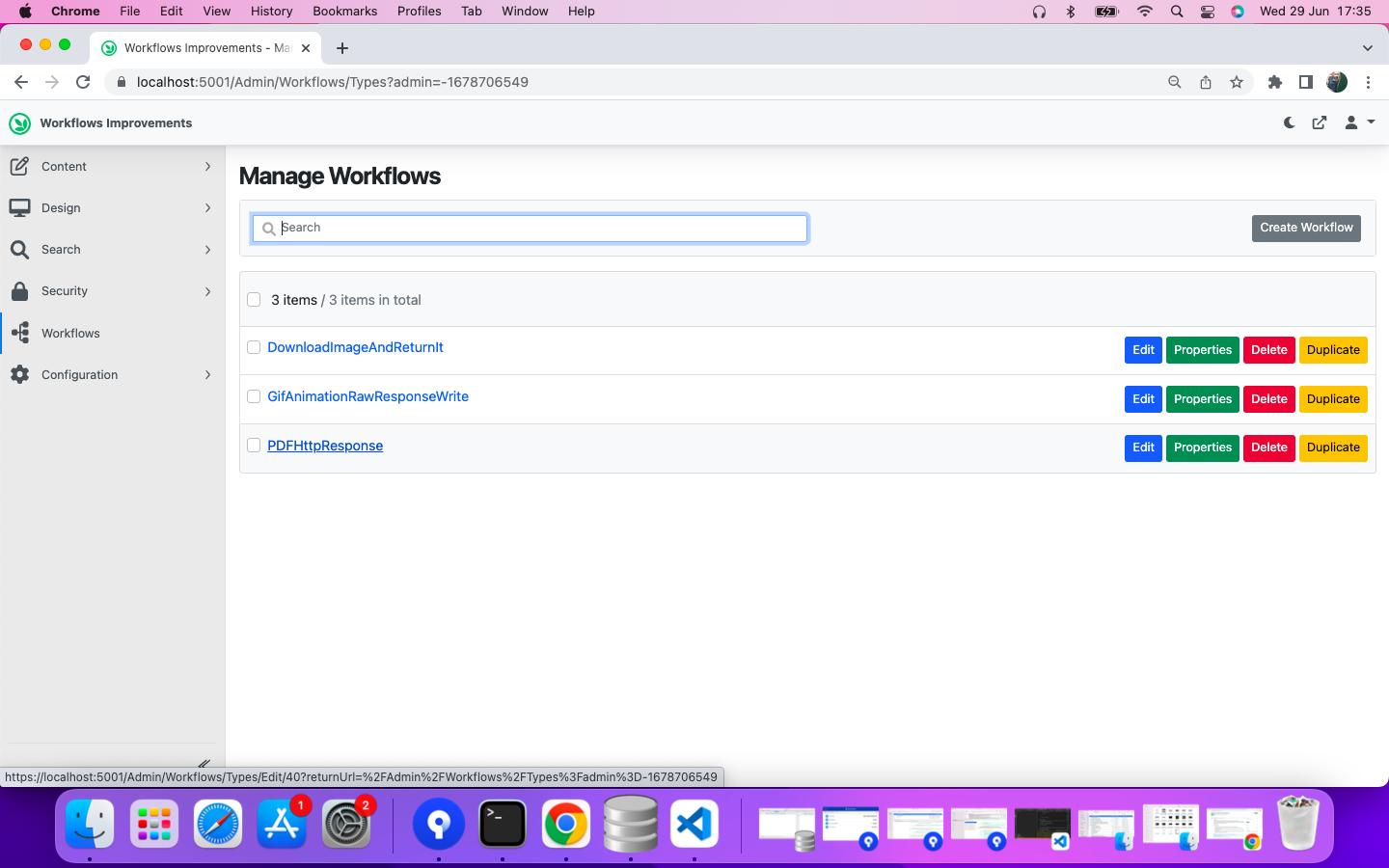Viewport: 1389px width, 868px height.
Task: Open the Bookmarks menu
Action: pos(344,12)
